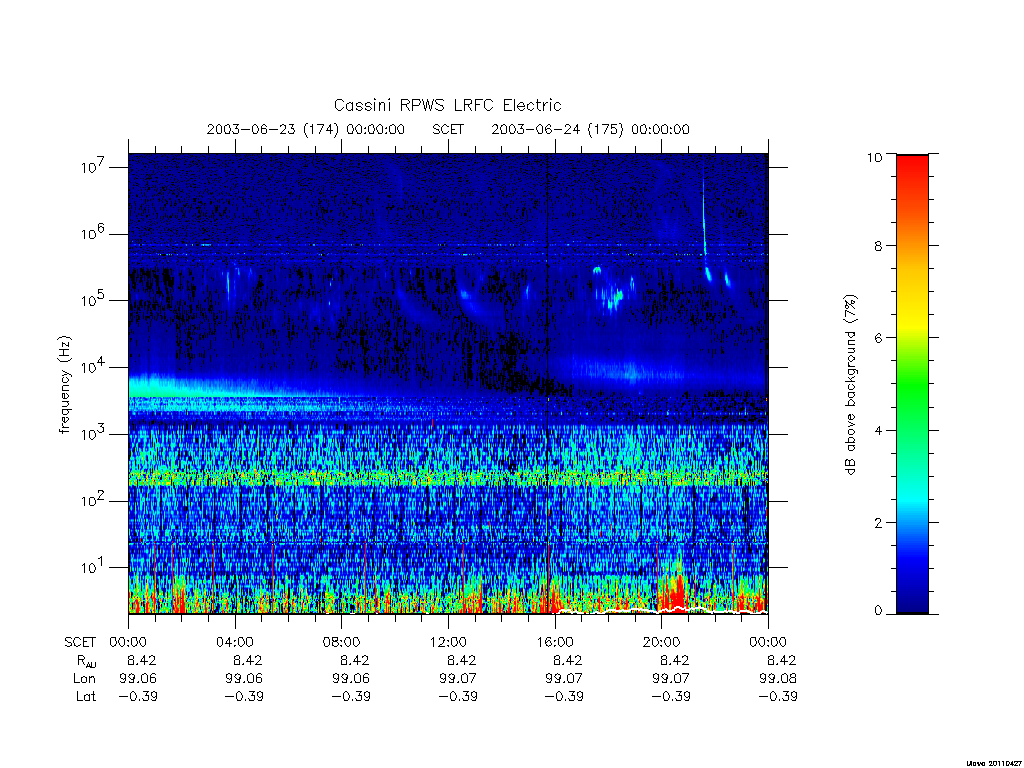The height and width of the screenshot is (768, 1024).
Task: Click the 10^1 frequency tick label
Action: coord(94,567)
